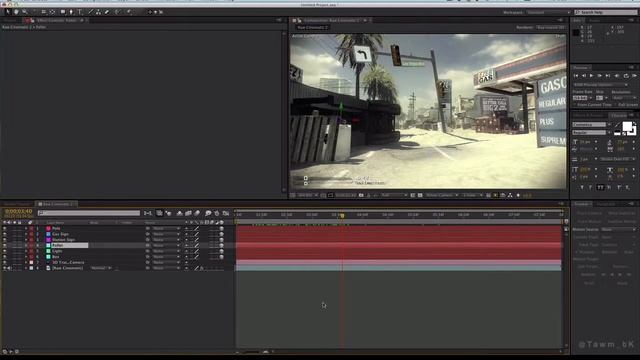Select the Unified Camera tool
Image resolution: width=640 pixels, height=360 pixels.
tap(44, 12)
